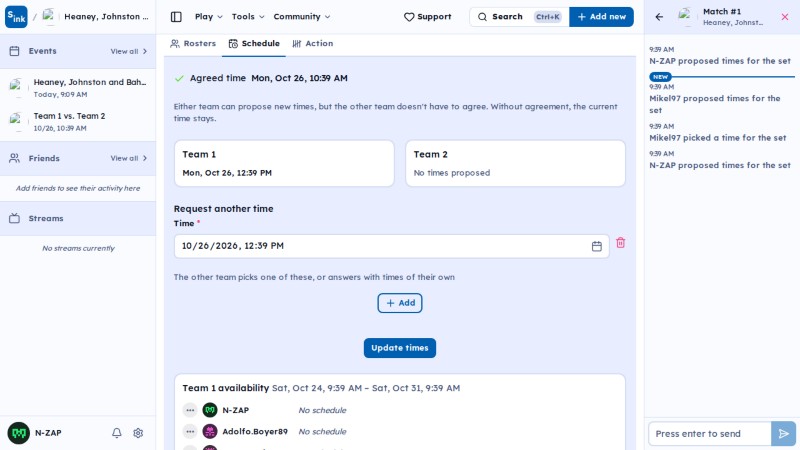
Task: Click the Support heart link
Action: tap(428, 17)
